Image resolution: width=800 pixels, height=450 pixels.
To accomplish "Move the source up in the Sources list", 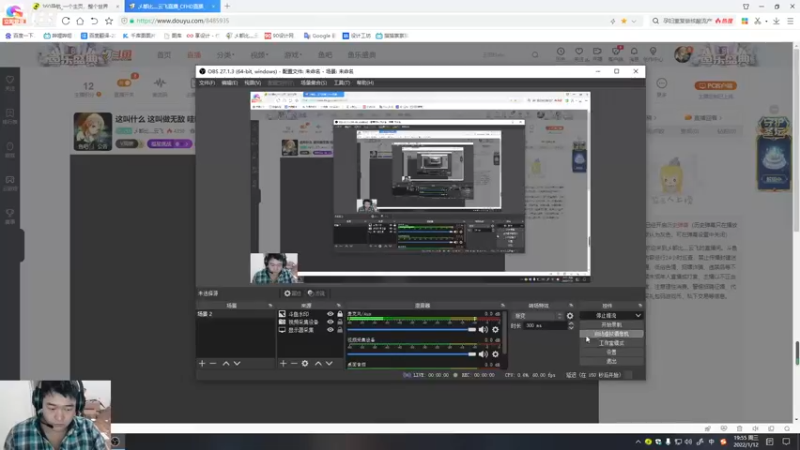I will (x=318, y=363).
